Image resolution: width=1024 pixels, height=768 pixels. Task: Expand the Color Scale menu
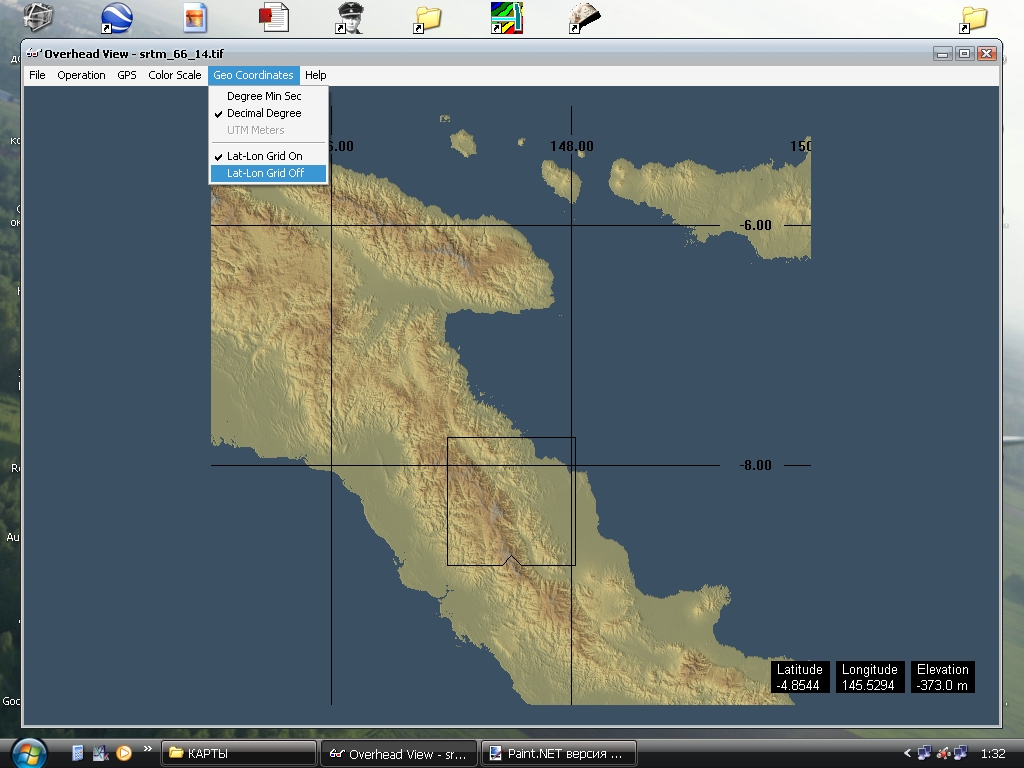coord(175,75)
